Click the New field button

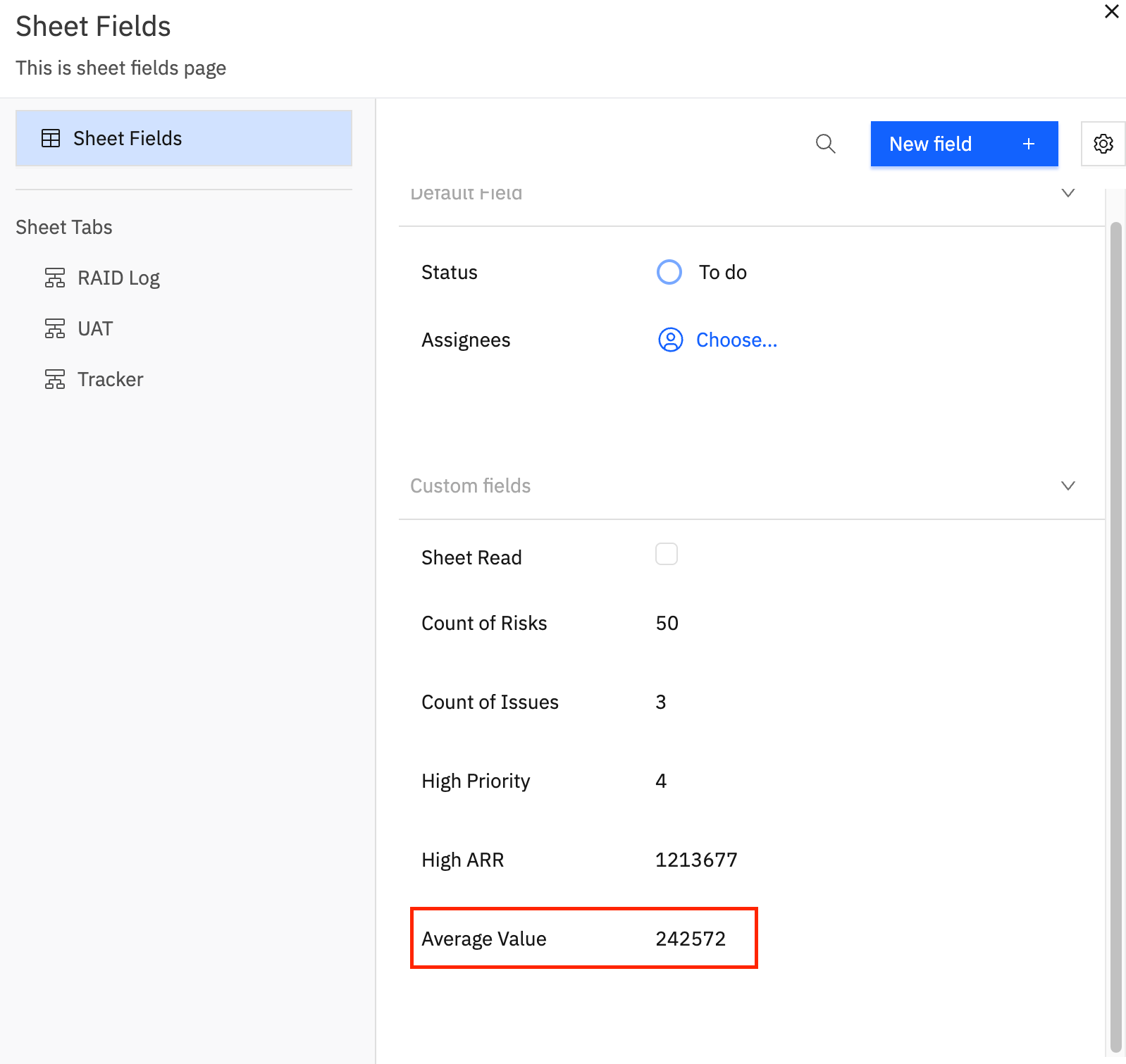click(930, 144)
